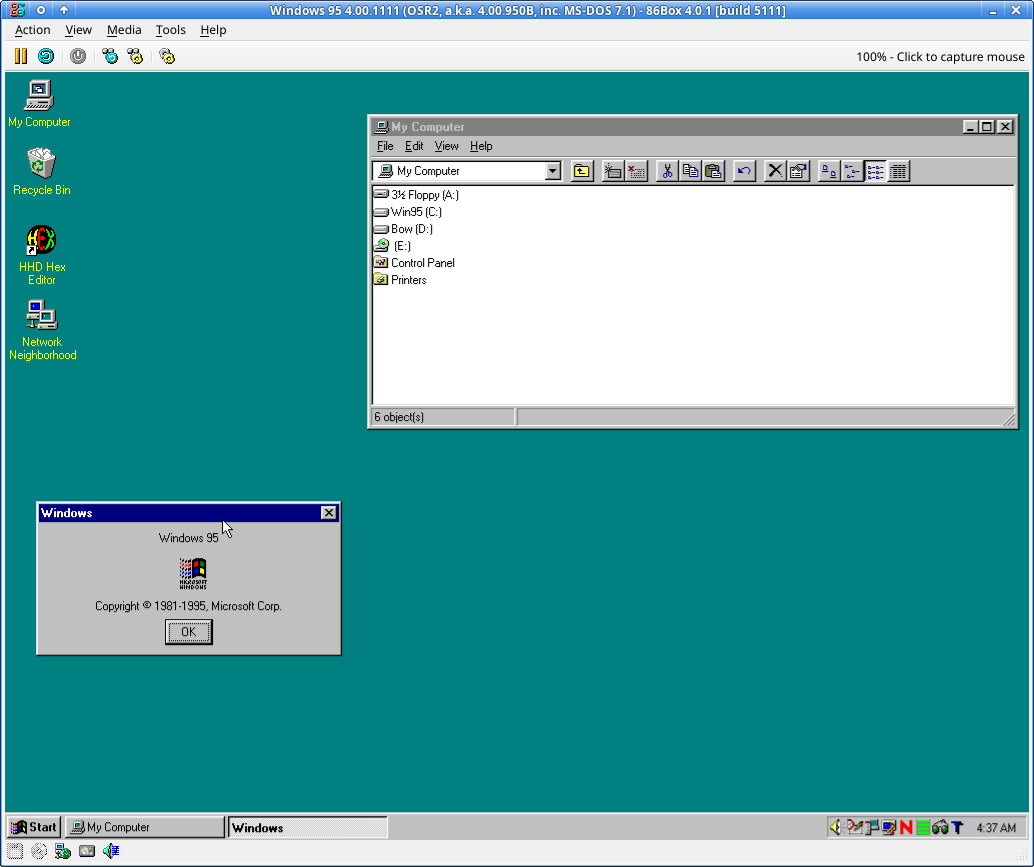
Task: Click the Start button
Action: point(34,827)
